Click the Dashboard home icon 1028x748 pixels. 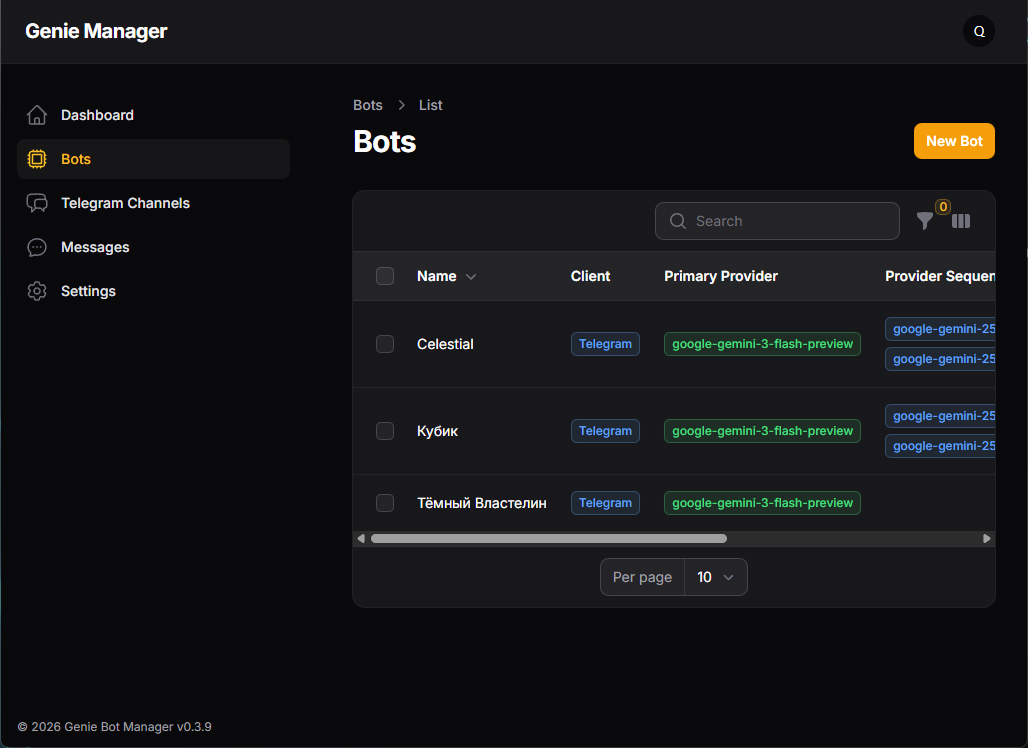tap(37, 115)
